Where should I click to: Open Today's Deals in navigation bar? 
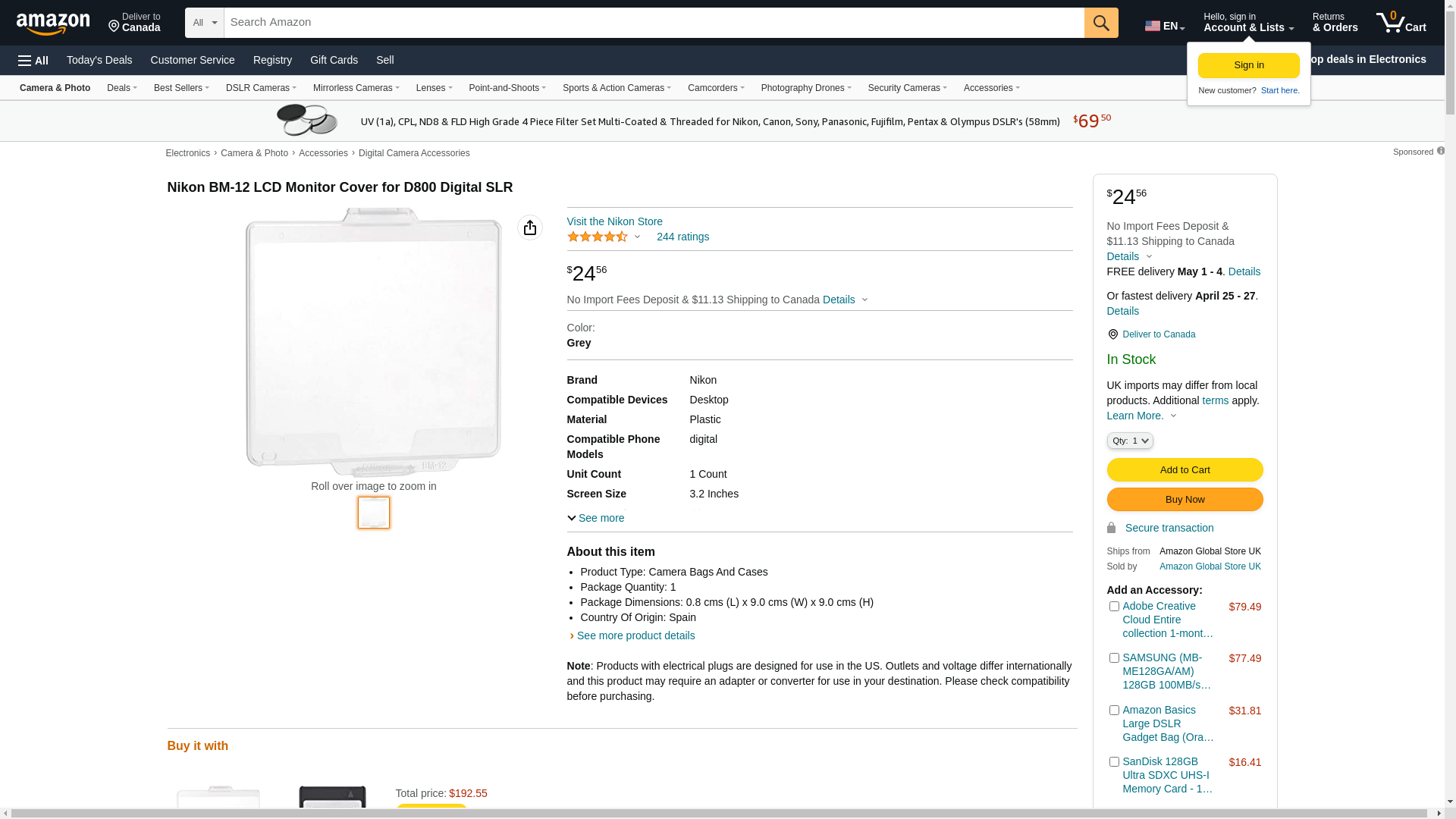(99, 60)
